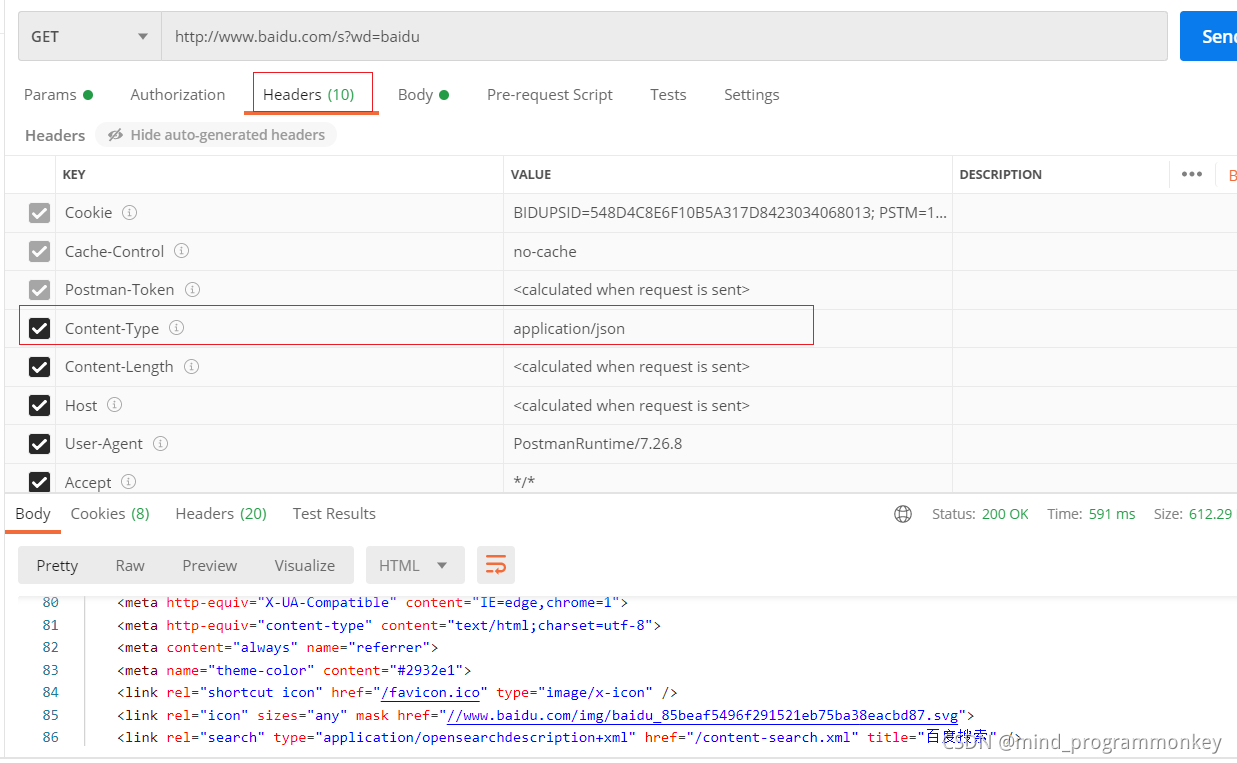The width and height of the screenshot is (1237, 763).
Task: Click the Content-Type key name
Action: pos(112,328)
